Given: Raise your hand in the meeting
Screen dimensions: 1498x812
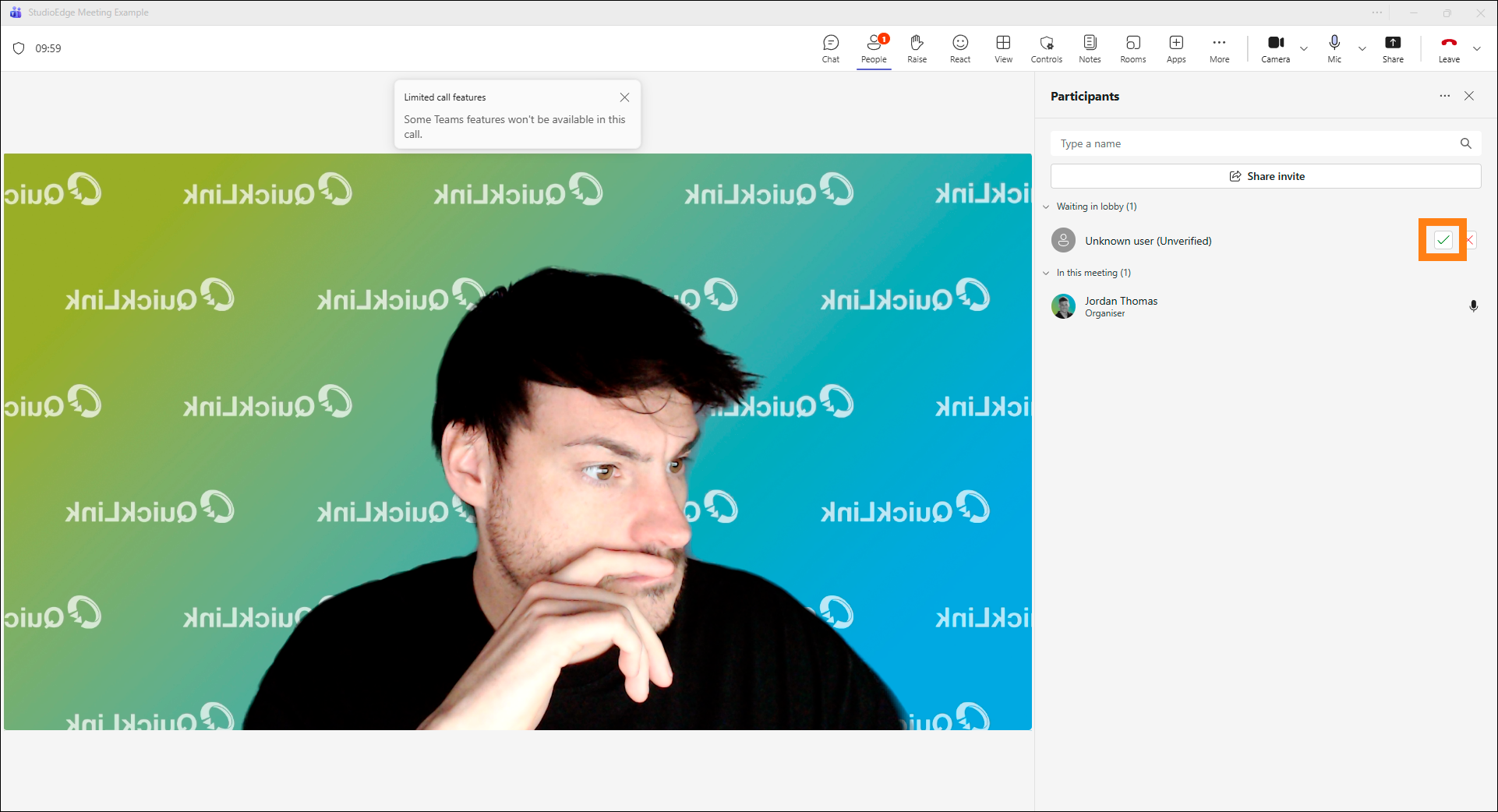Looking at the screenshot, I should 917,48.
